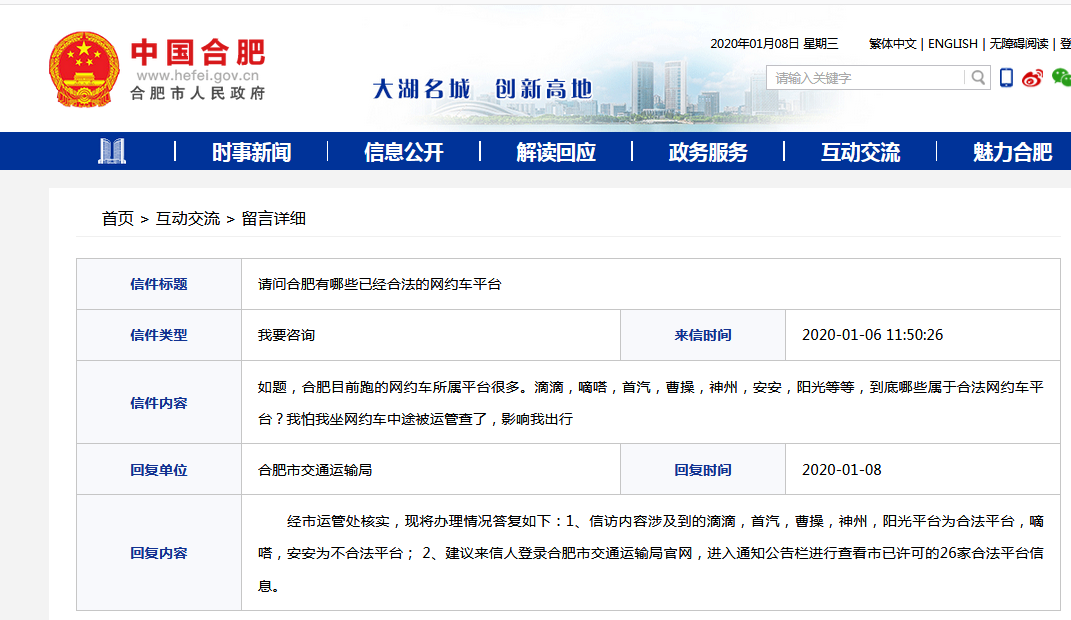The width and height of the screenshot is (1071, 620).
Task: Open the mobile version phone icon
Action: 1006,78
